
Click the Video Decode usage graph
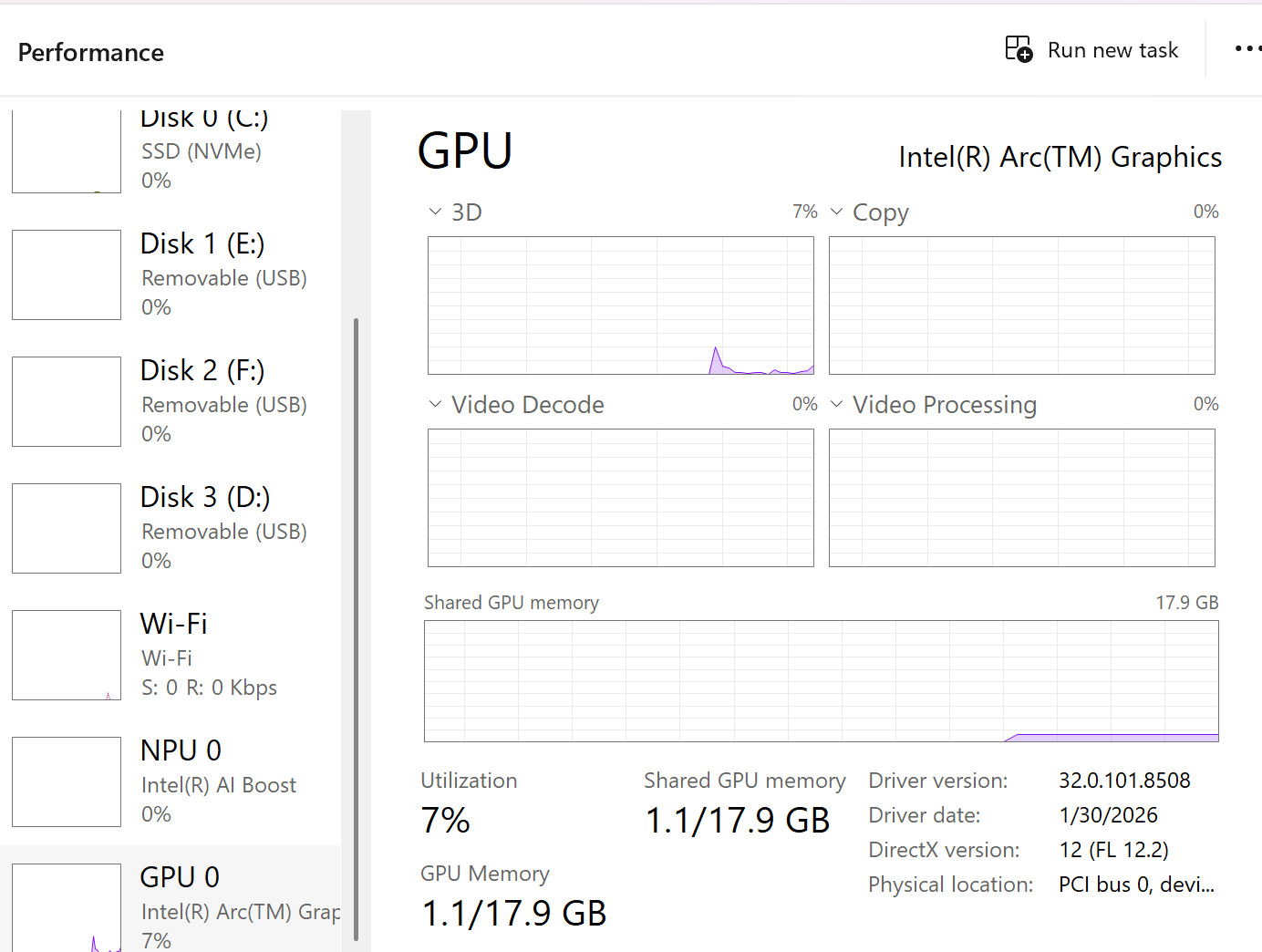[621, 498]
